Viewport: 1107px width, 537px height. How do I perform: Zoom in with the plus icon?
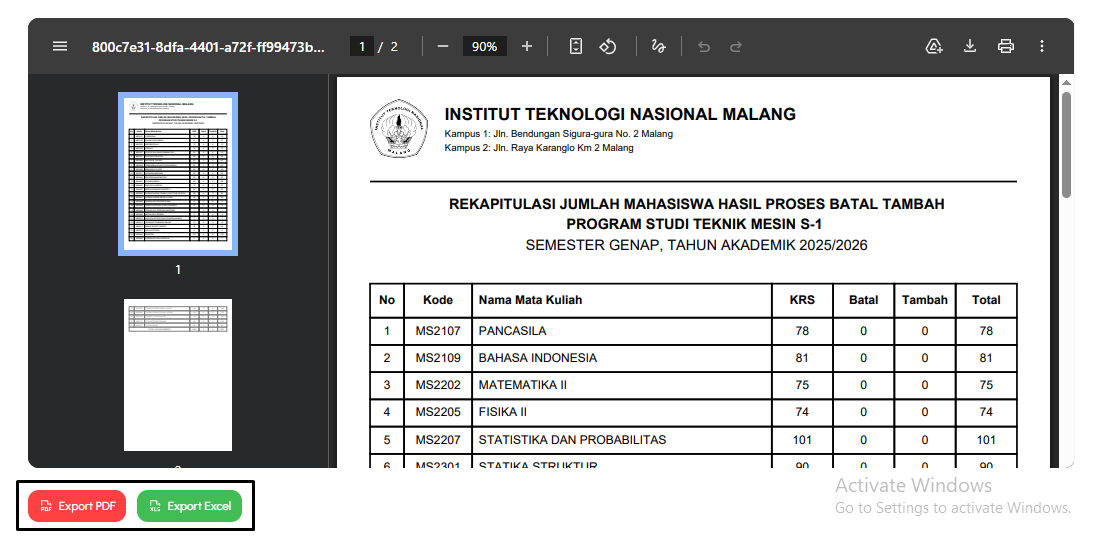click(x=527, y=47)
